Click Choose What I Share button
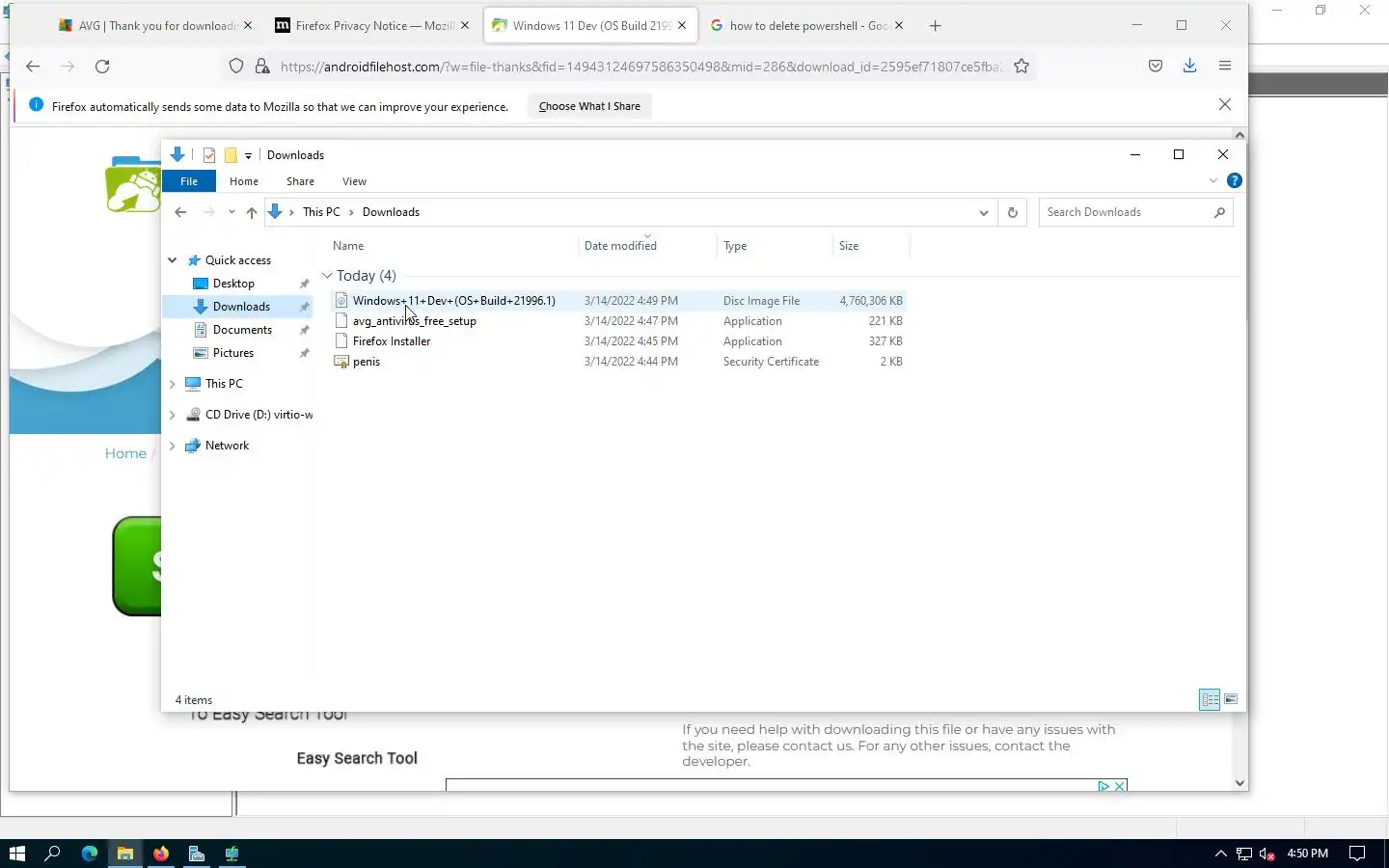Screen dimensions: 1389x868 tap(589, 106)
